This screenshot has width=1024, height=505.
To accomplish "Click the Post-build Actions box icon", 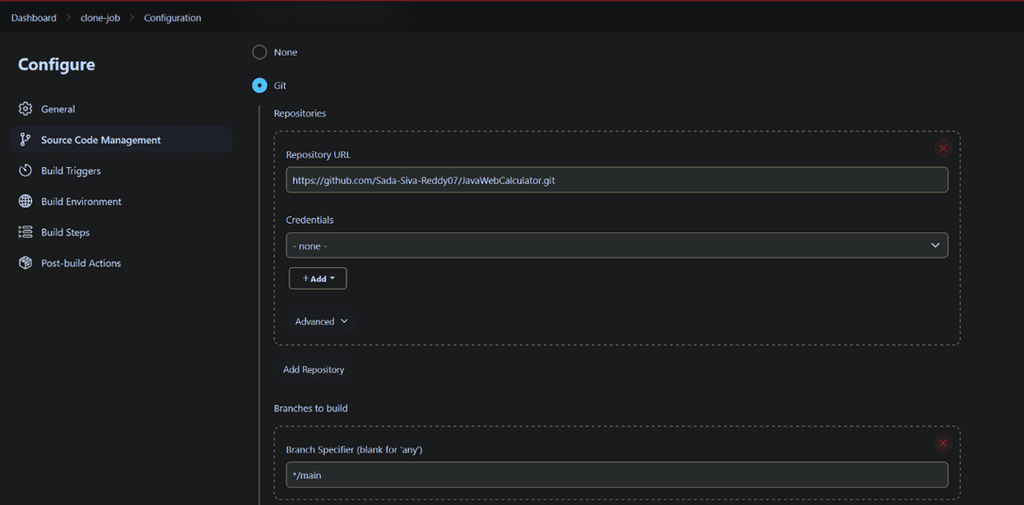I will (25, 263).
